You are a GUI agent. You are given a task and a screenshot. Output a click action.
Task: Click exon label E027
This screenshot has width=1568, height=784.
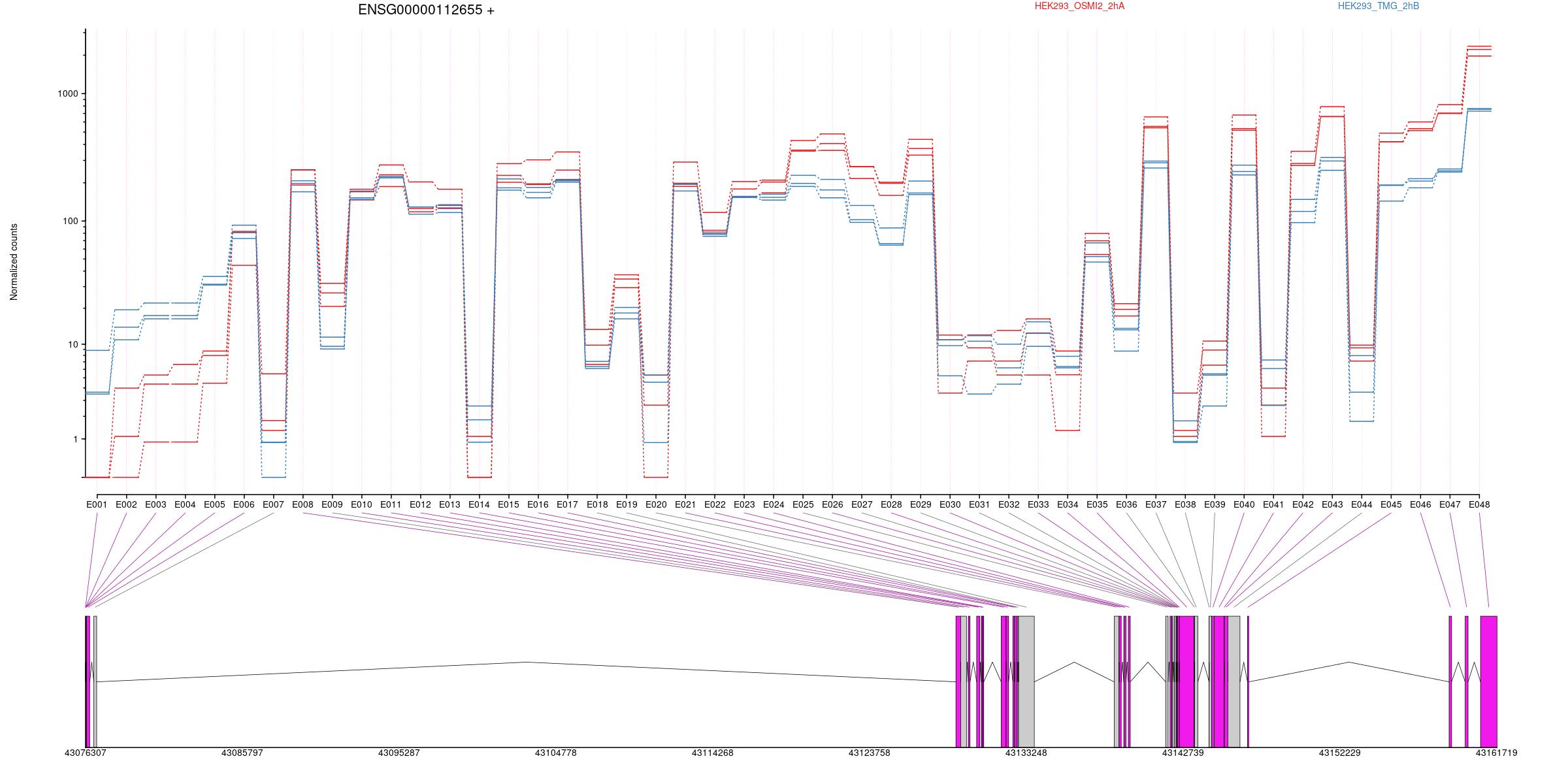click(862, 504)
